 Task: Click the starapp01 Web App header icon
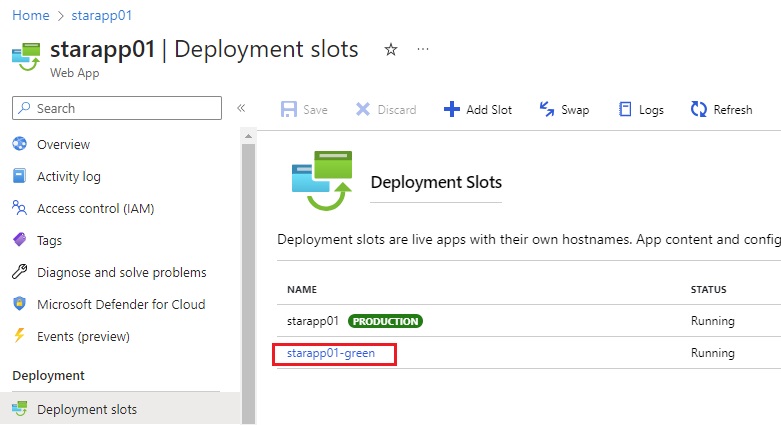pos(26,57)
